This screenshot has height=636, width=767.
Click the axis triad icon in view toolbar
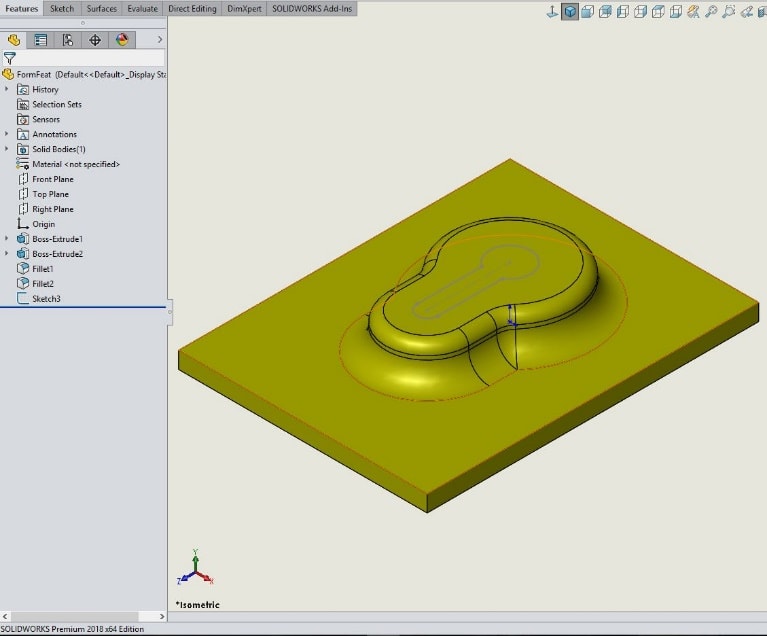pos(551,12)
